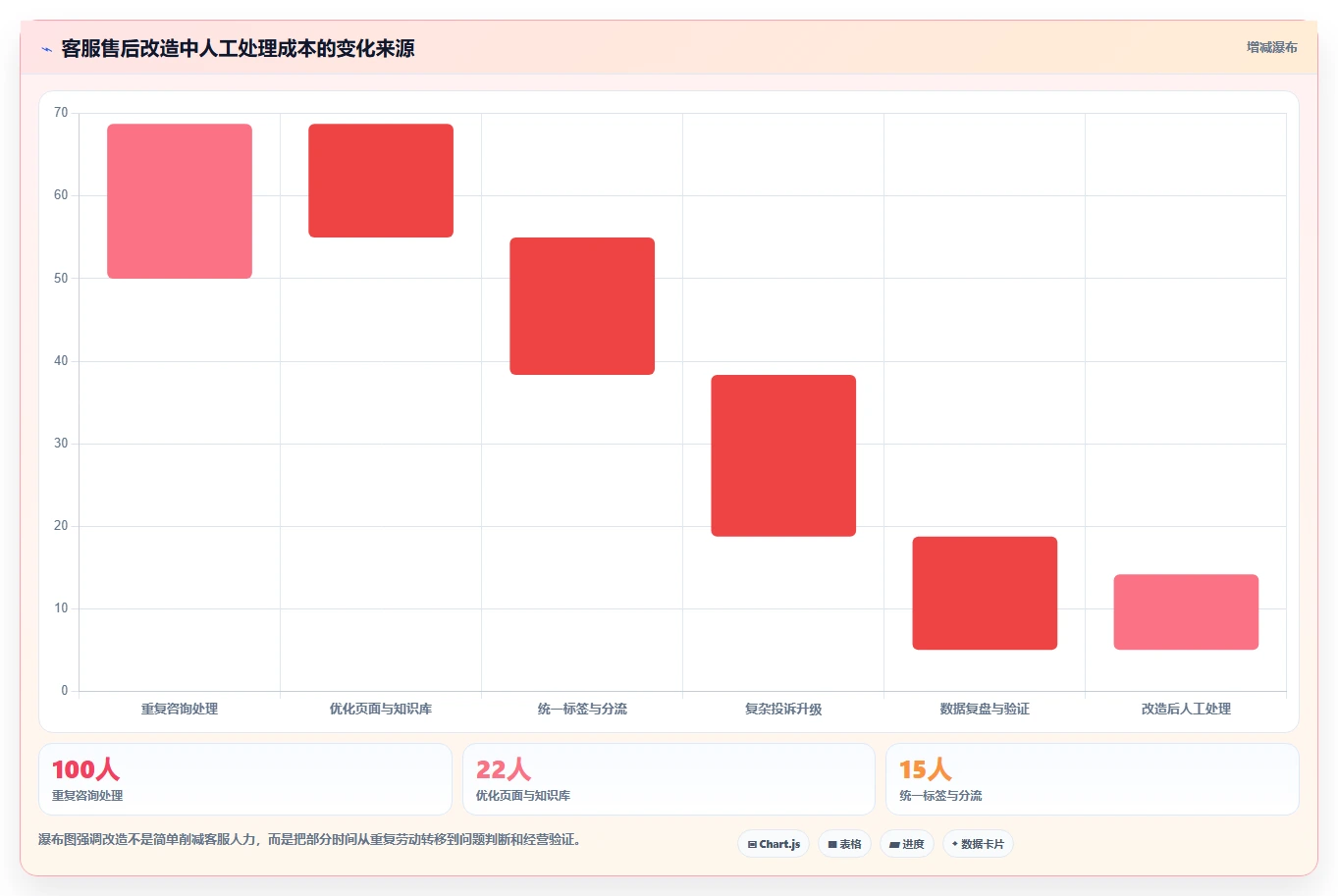Click the 数据卡片 tag chip

[978, 844]
